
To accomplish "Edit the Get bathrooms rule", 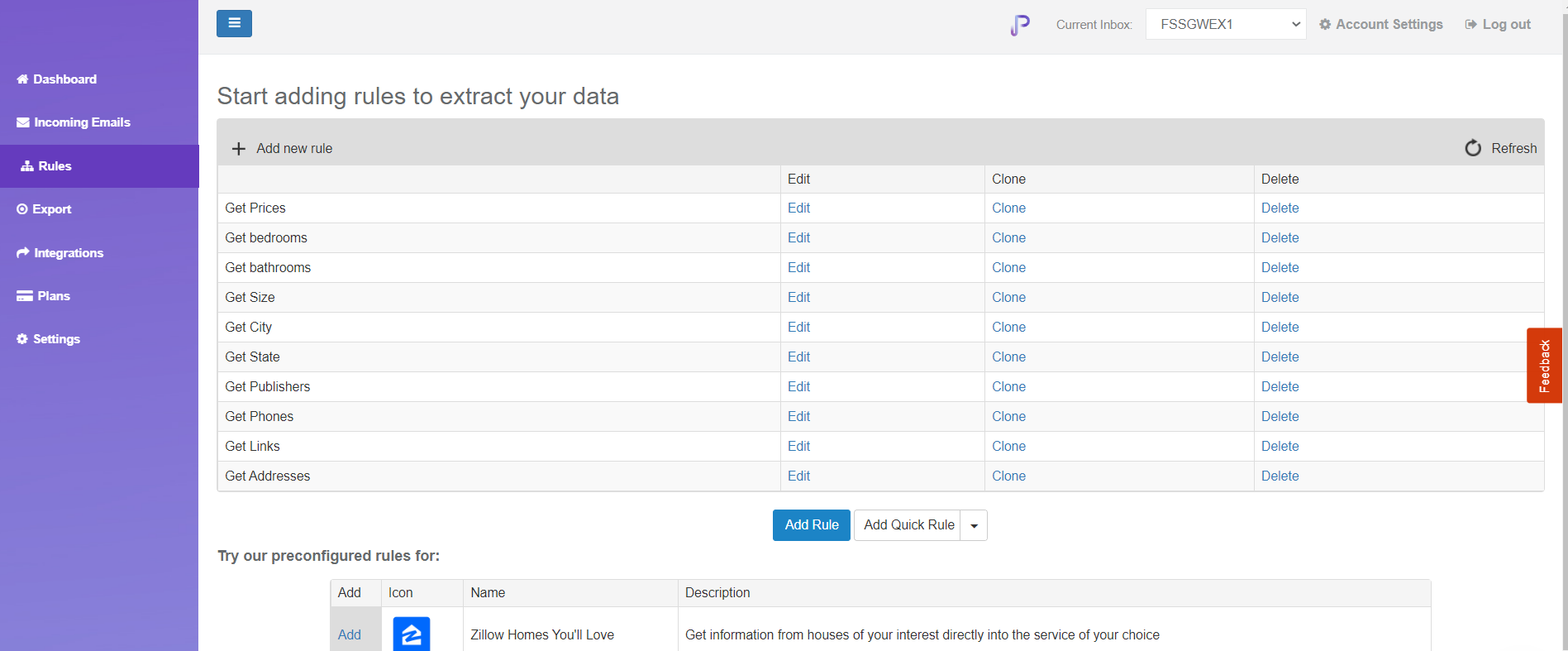I will click(x=798, y=268).
